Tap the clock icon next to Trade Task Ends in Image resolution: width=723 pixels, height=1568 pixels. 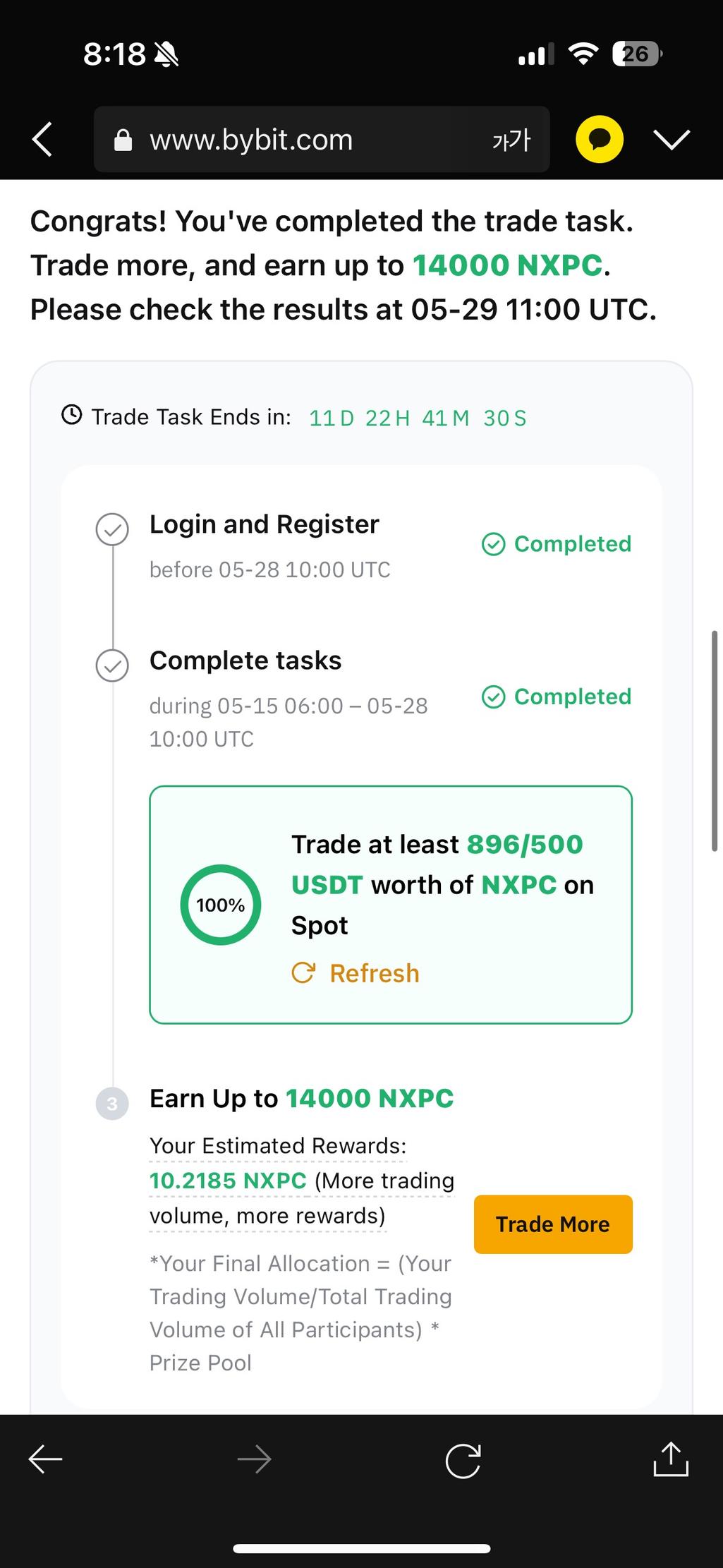tap(72, 415)
